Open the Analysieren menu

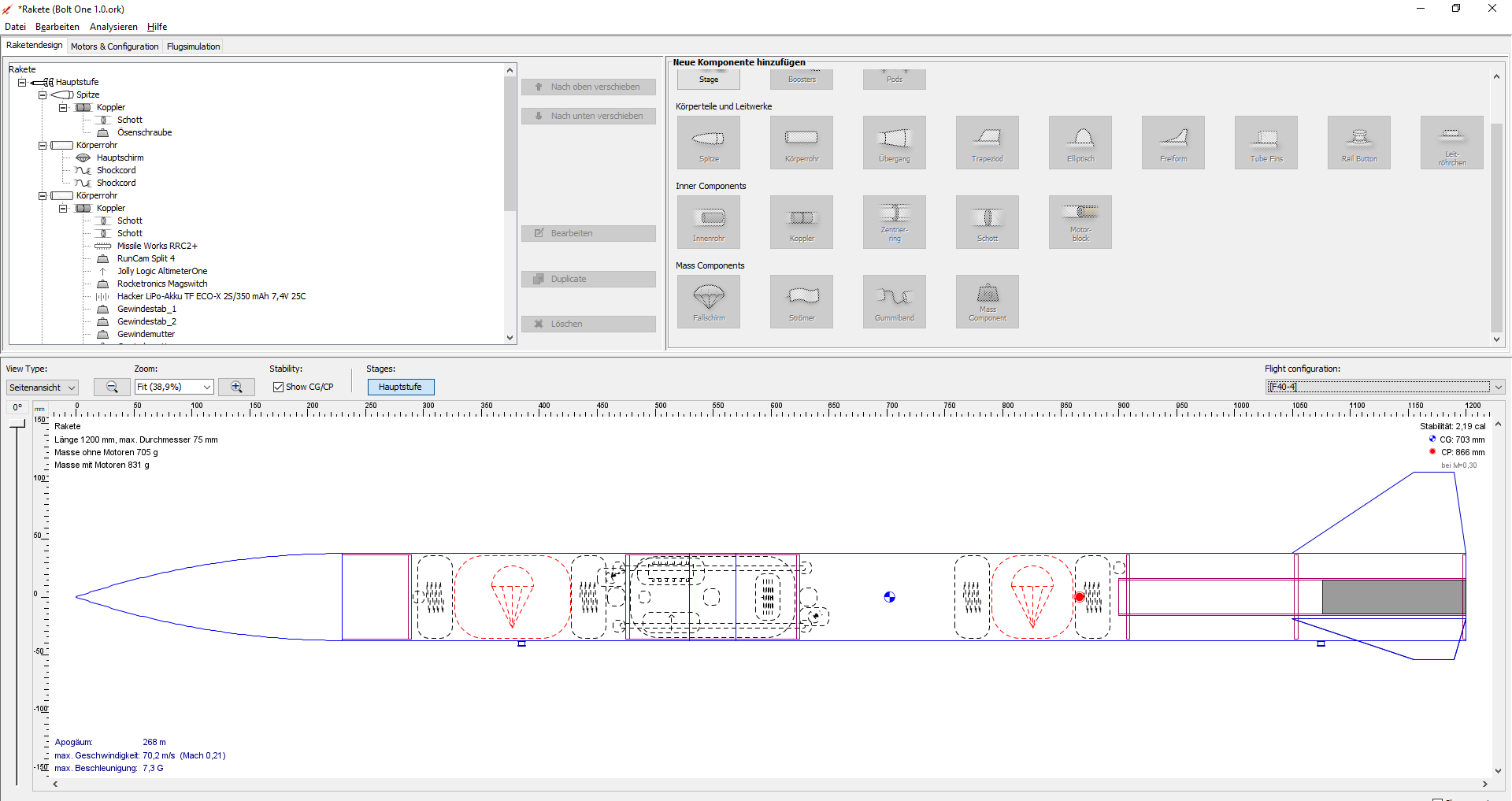coord(113,27)
